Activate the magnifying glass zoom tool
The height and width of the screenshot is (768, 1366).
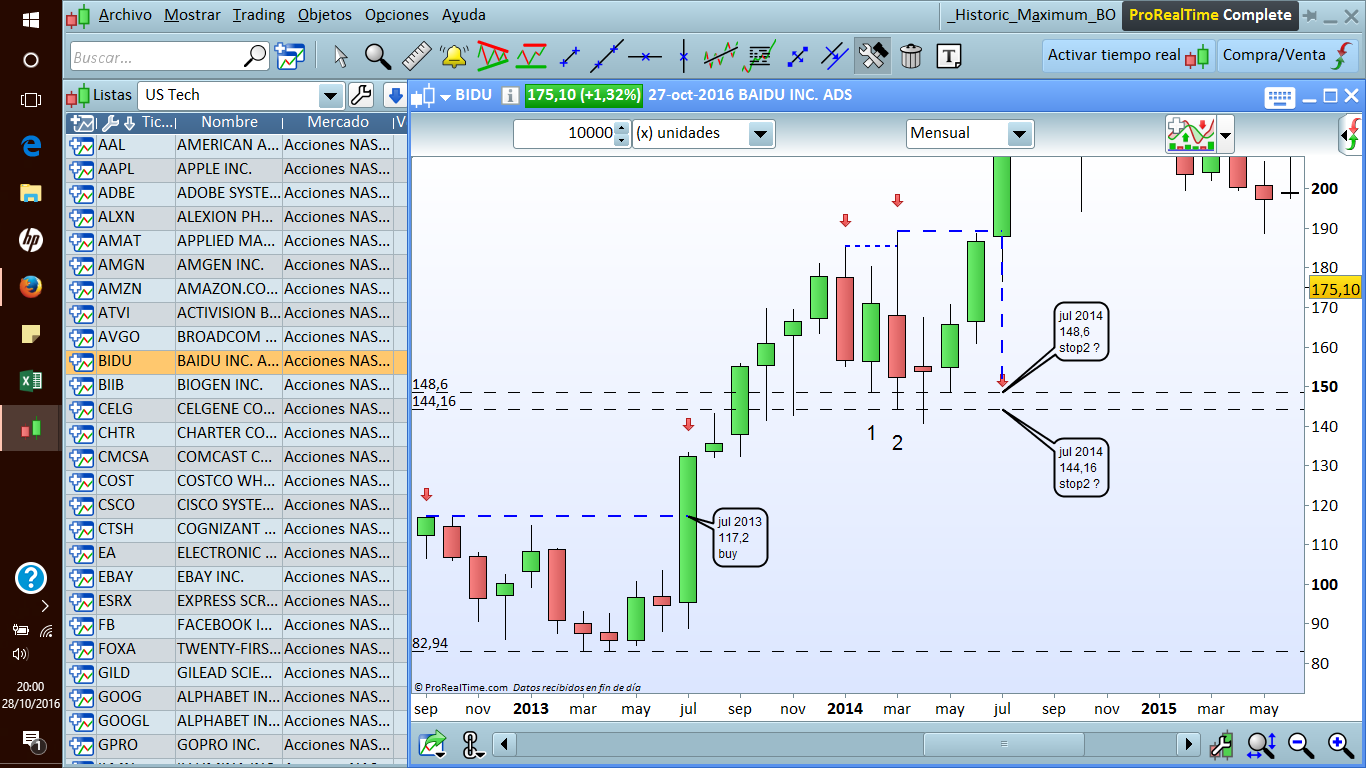click(x=377, y=56)
